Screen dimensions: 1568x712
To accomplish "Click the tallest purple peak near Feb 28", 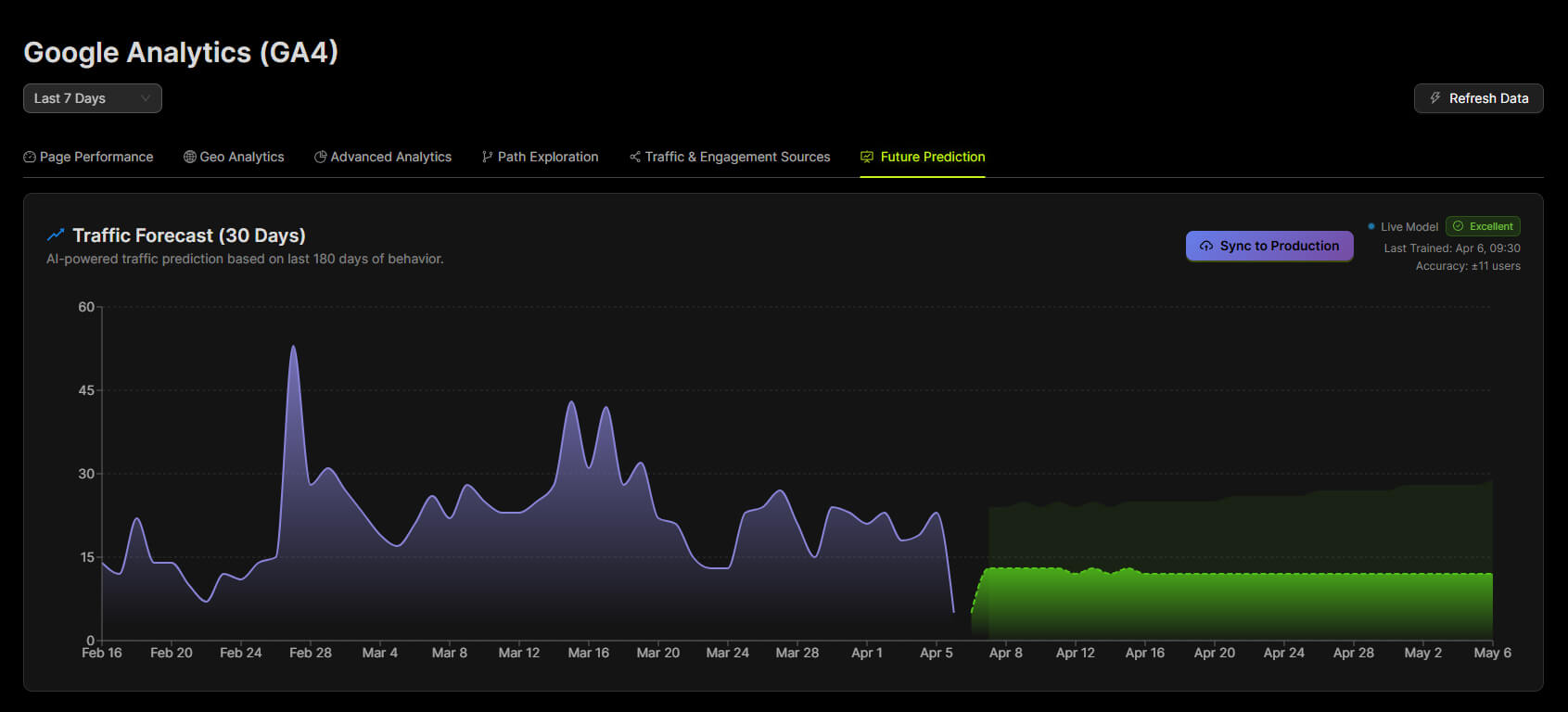I will point(293,348).
